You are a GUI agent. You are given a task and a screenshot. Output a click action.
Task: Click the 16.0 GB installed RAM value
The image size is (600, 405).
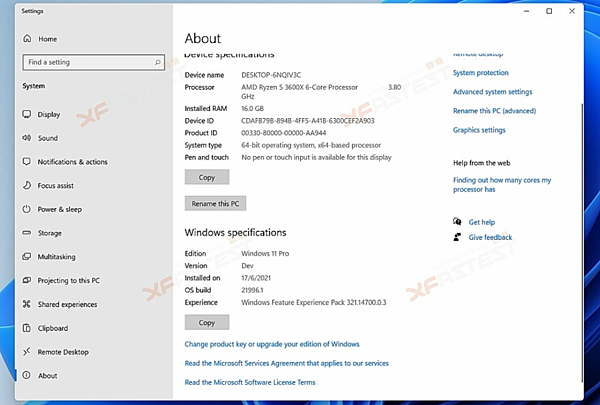tap(252, 108)
